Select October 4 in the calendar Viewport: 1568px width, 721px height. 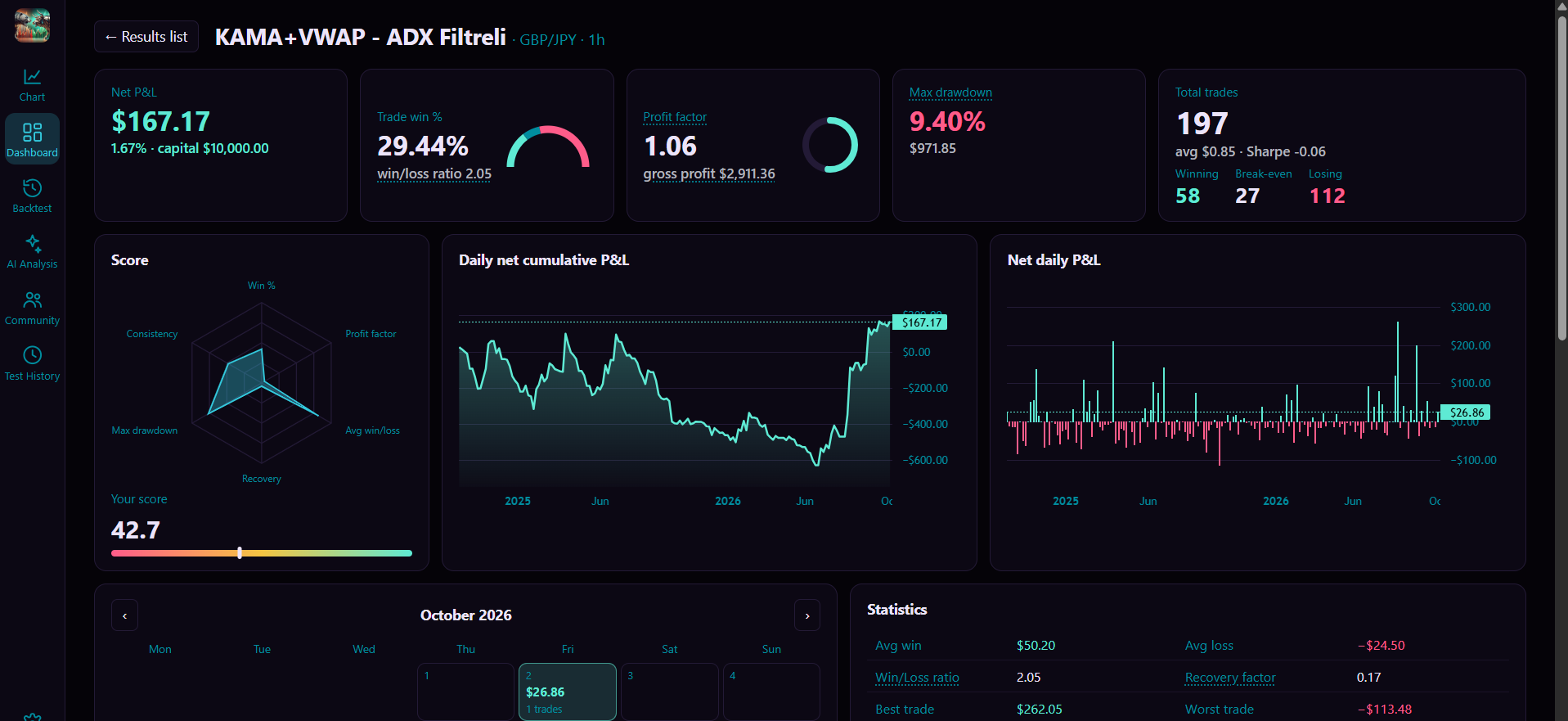771,692
